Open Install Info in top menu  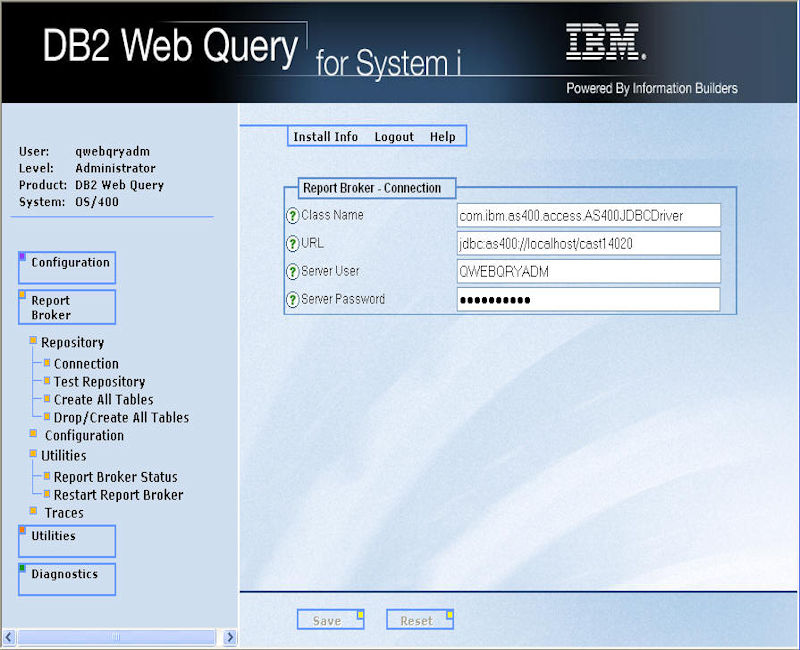point(326,137)
